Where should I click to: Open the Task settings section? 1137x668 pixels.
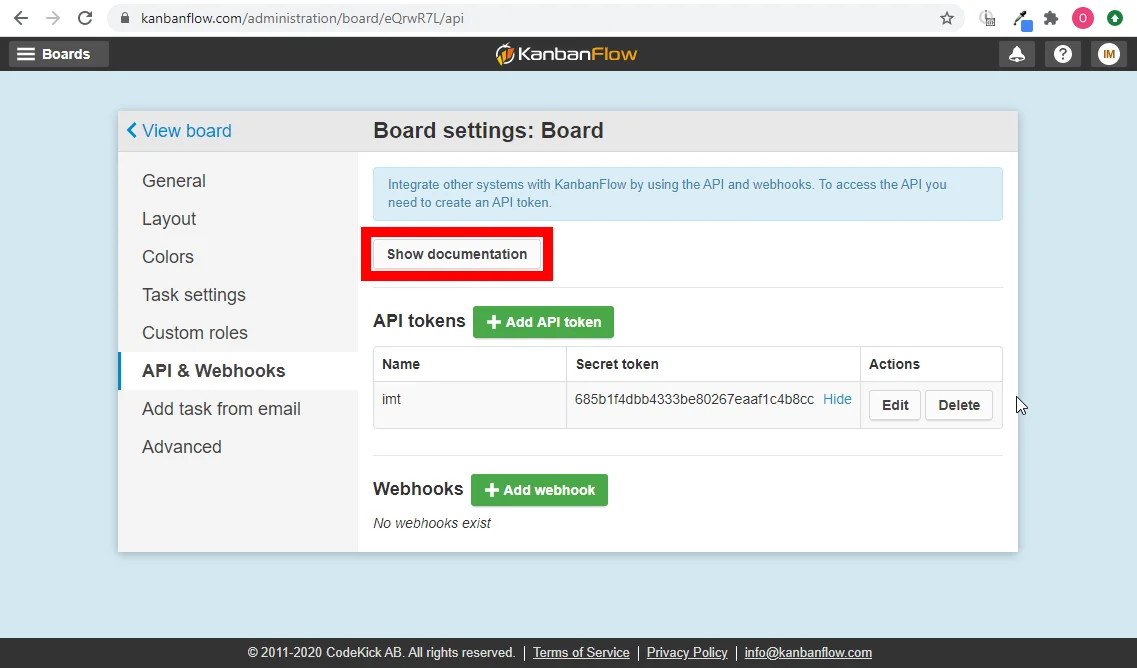[194, 294]
